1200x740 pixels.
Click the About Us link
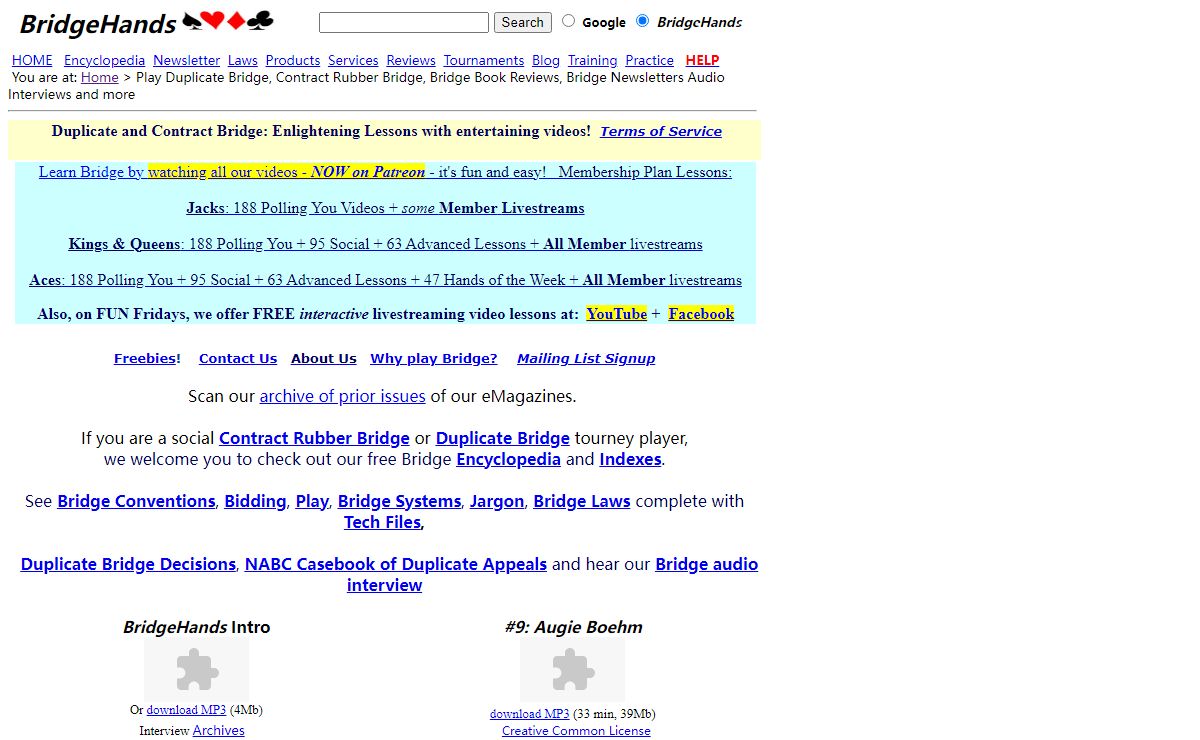324,358
